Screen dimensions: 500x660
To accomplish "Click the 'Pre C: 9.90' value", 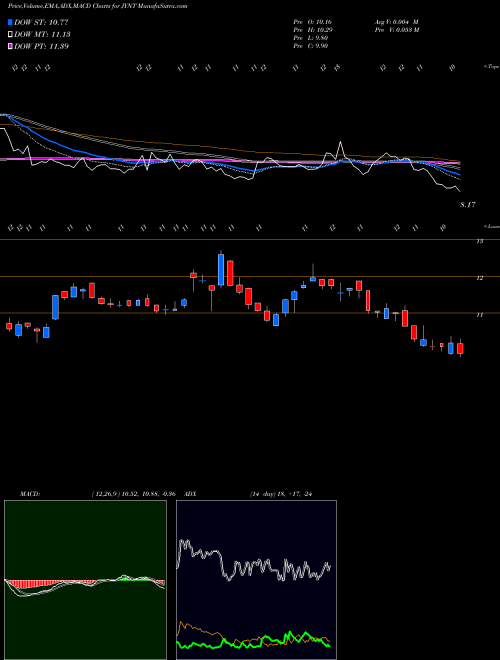I will point(311,46).
